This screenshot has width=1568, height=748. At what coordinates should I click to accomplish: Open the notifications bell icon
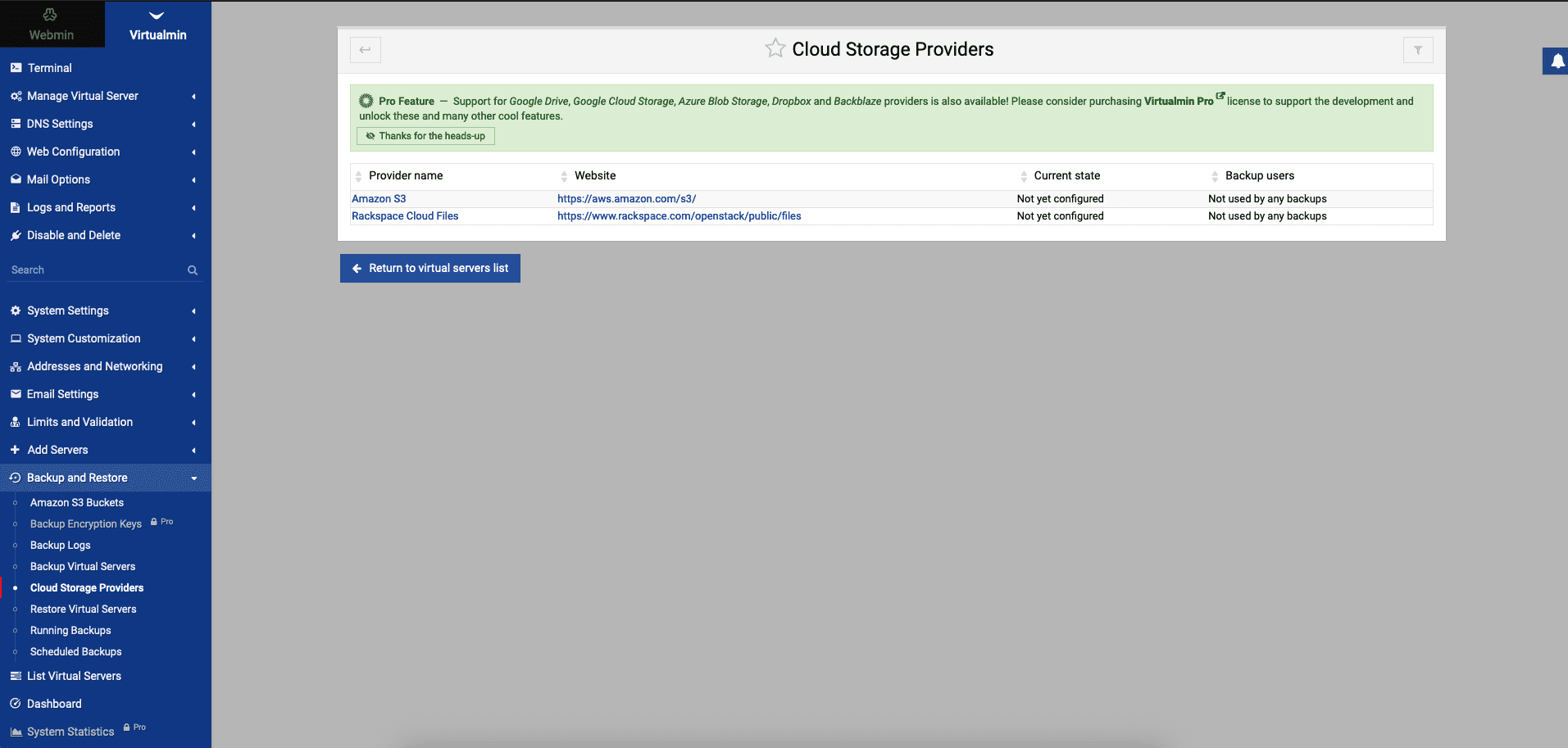pos(1557,61)
